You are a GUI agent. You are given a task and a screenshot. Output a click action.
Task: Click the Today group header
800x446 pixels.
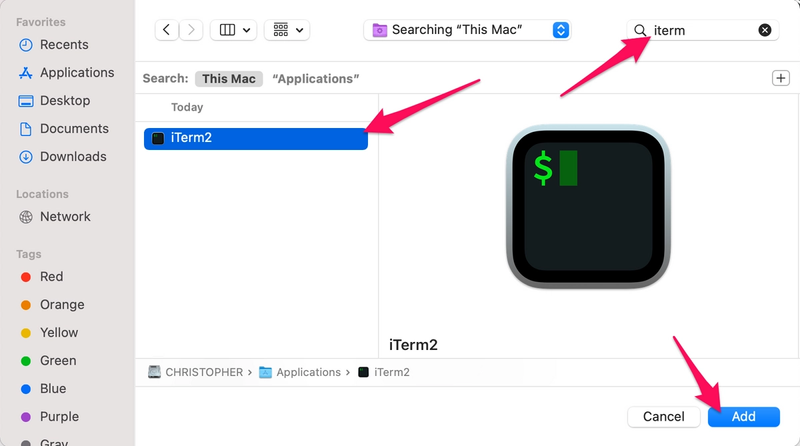[187, 107]
